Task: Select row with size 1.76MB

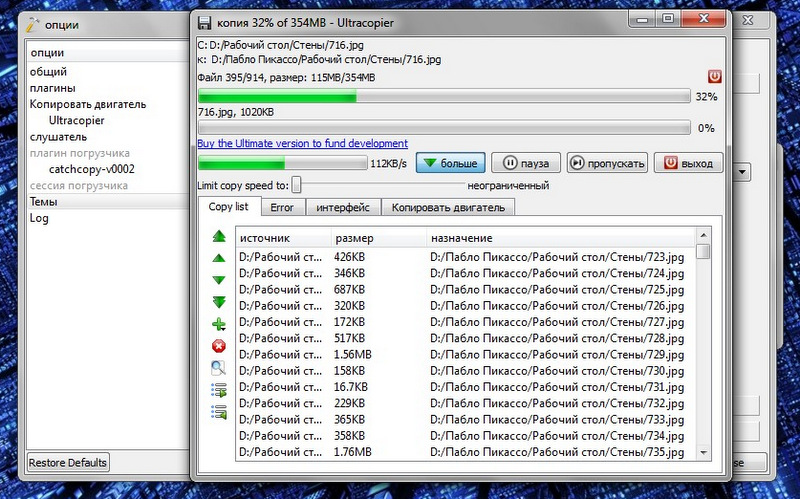Action: [466, 452]
